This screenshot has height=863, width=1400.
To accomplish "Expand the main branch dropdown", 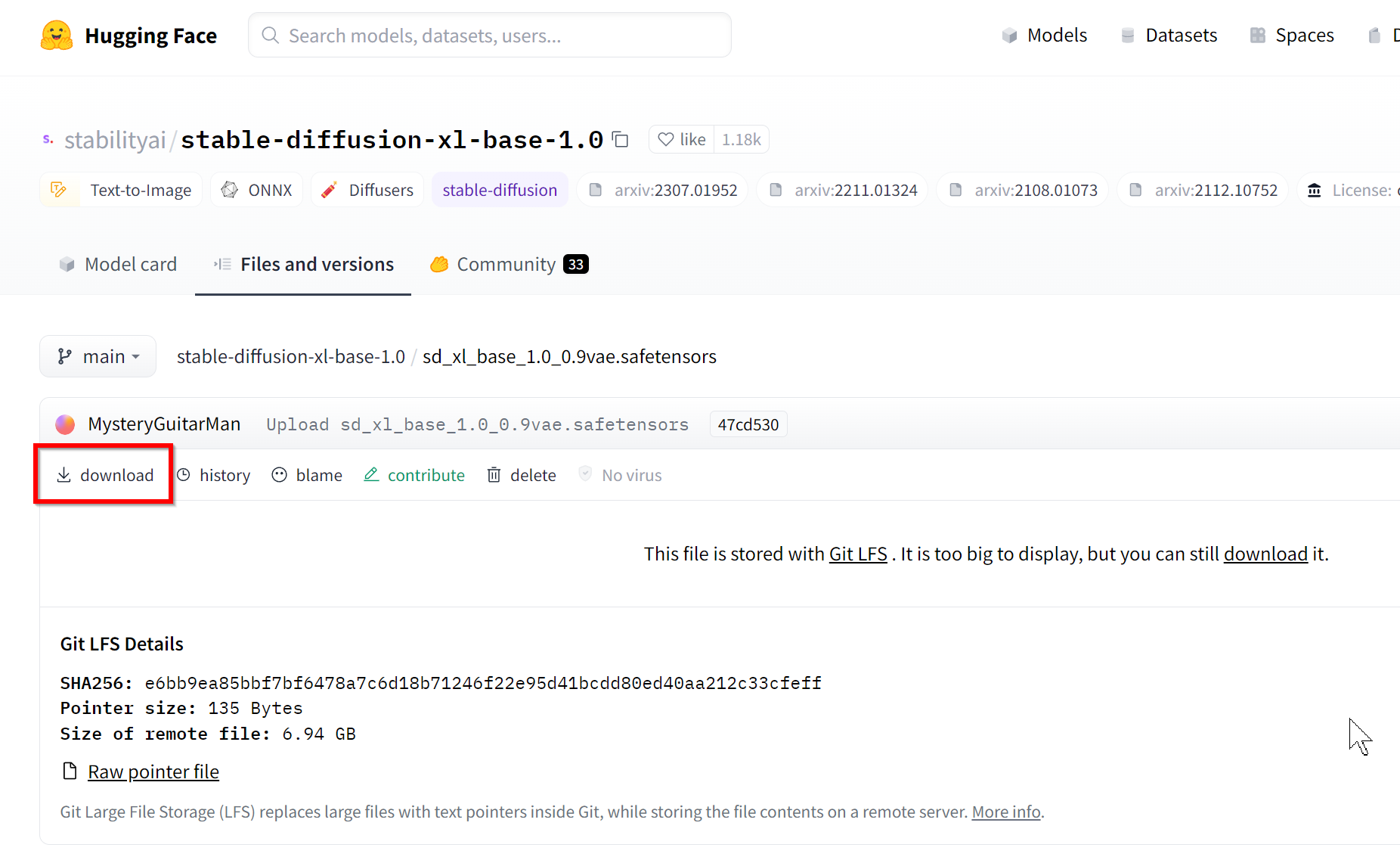I will coord(98,356).
